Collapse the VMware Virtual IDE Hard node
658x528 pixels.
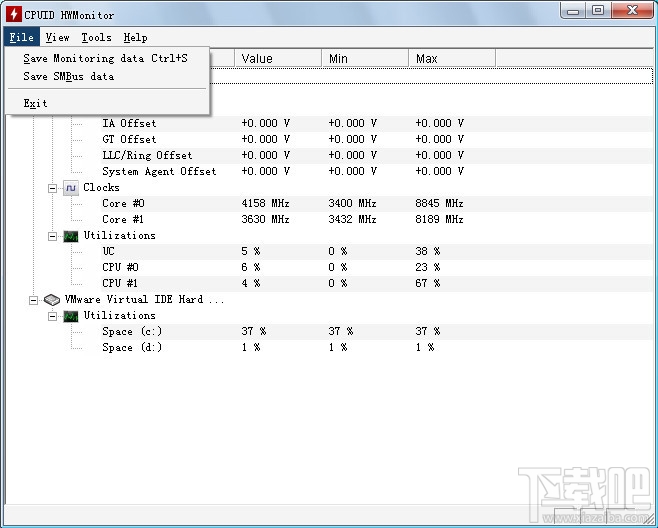[x=33, y=300]
